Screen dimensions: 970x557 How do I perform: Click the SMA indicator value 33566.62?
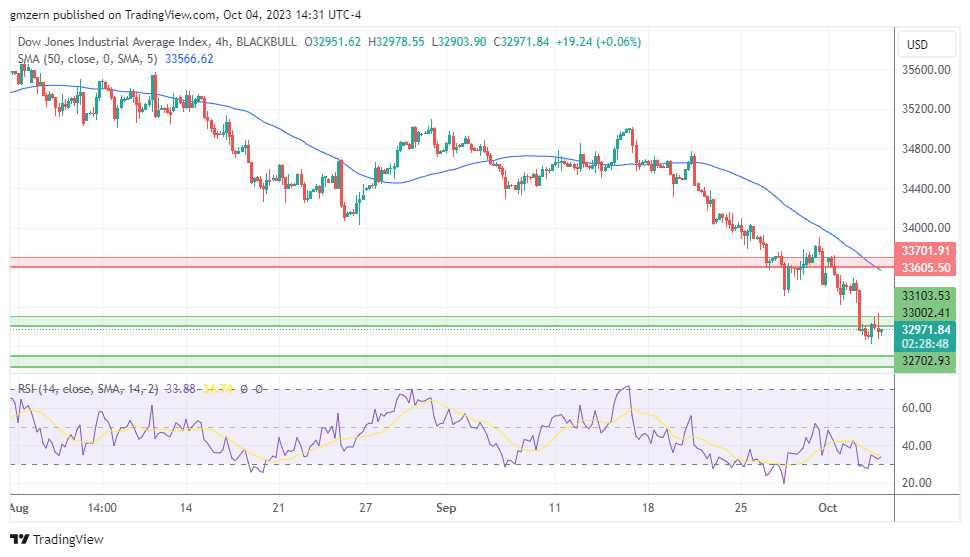(x=189, y=59)
